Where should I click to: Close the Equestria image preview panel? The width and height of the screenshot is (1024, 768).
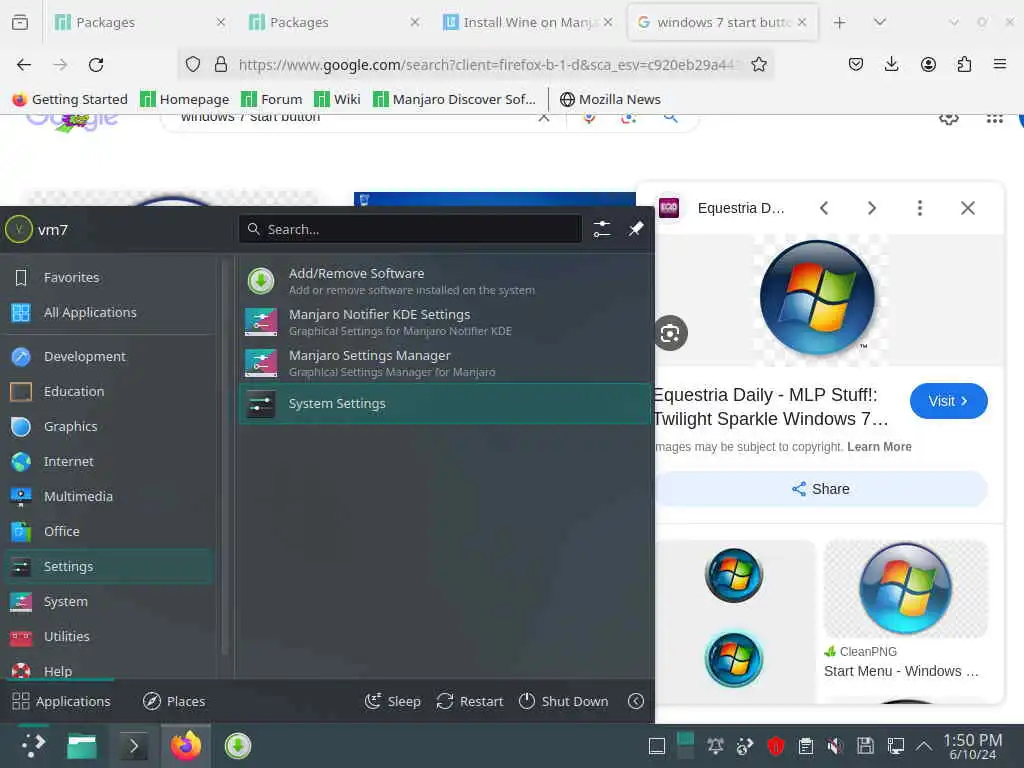[x=968, y=208]
